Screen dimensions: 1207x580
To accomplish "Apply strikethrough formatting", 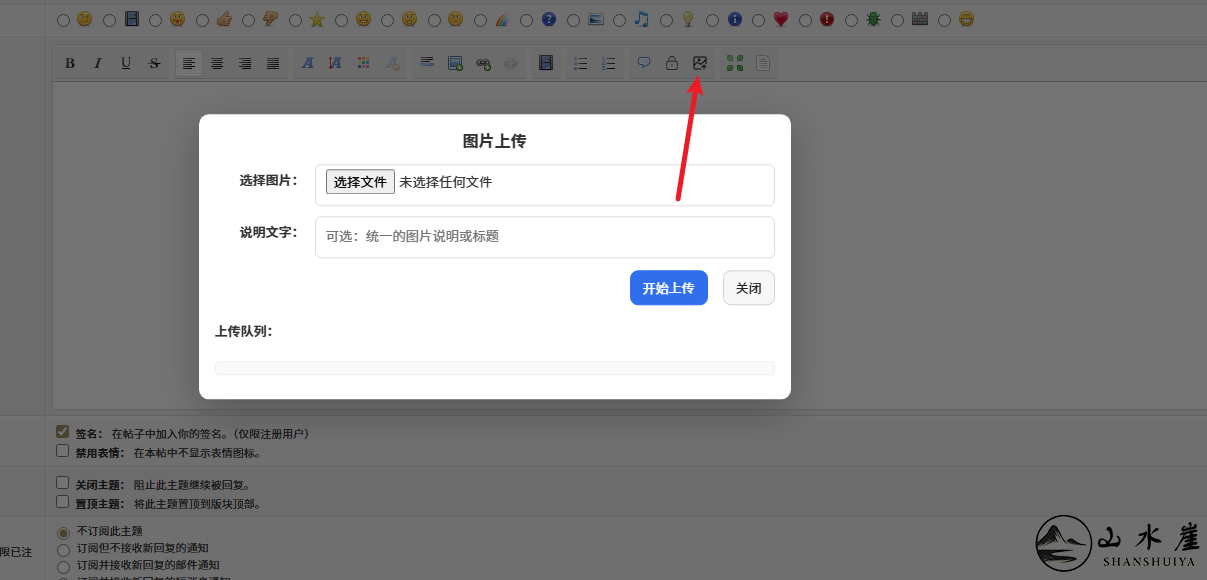I will (153, 62).
